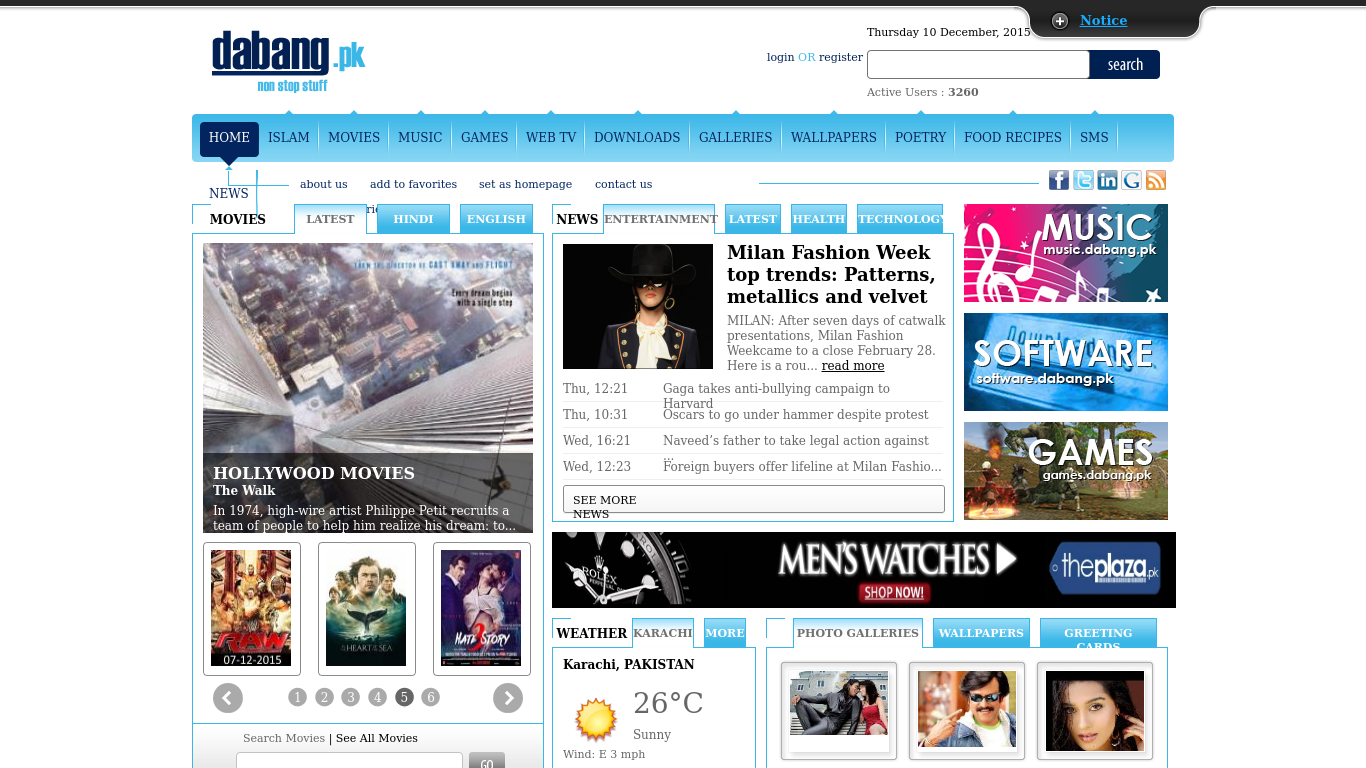The image size is (1366, 768).
Task: Expand the Notice plus icon
Action: (x=1060, y=21)
